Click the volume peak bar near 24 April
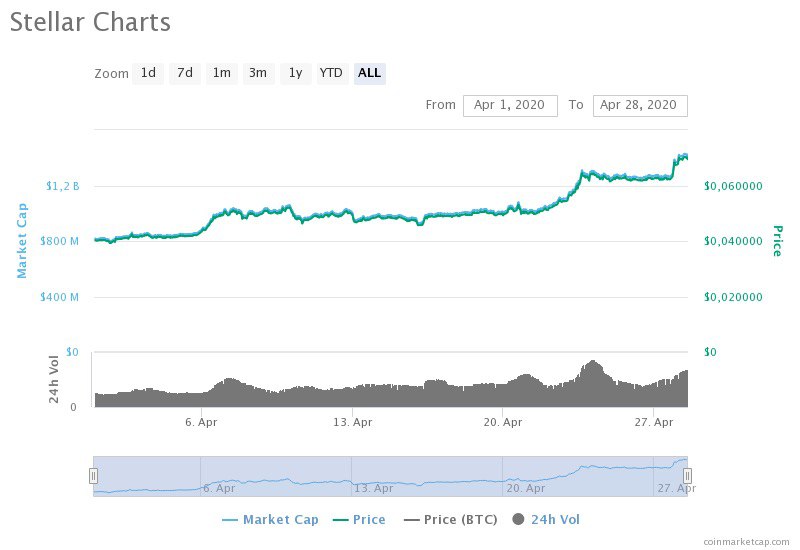The image size is (800, 550). tap(592, 384)
